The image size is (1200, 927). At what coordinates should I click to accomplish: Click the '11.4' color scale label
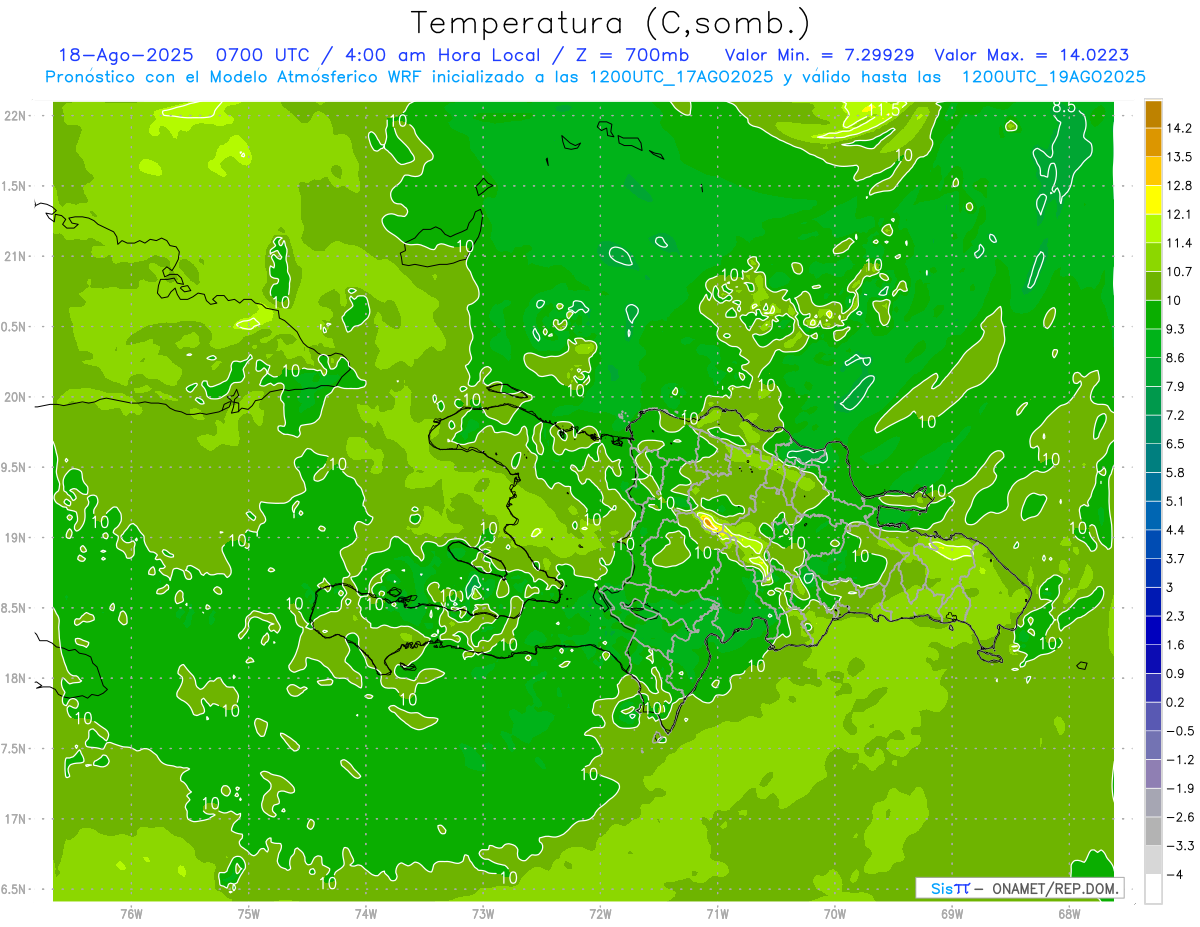1178,243
